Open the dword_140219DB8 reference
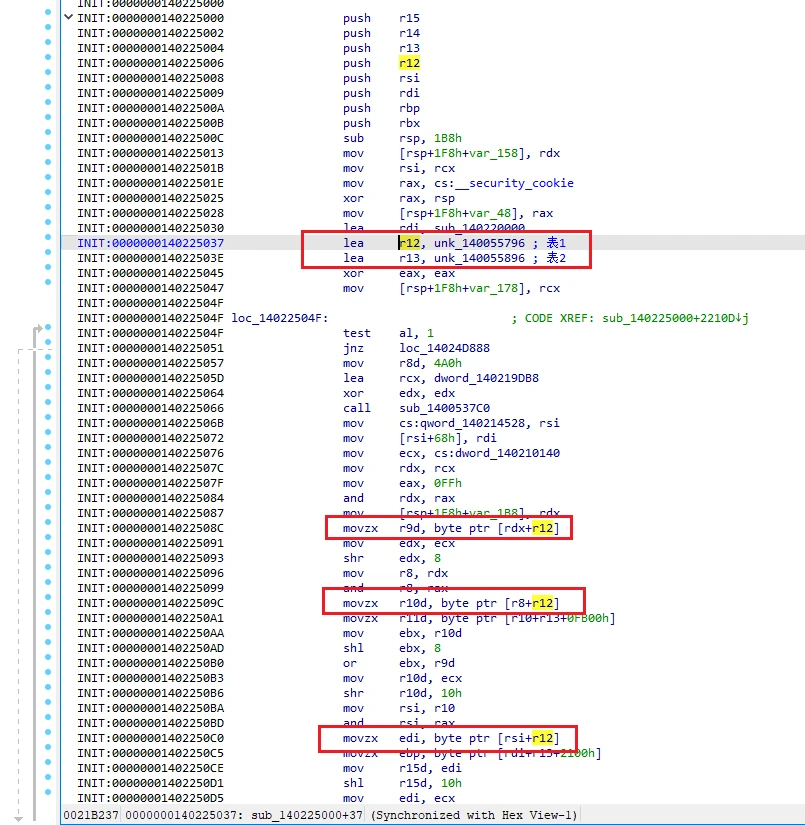This screenshot has width=805, height=825. tap(486, 378)
